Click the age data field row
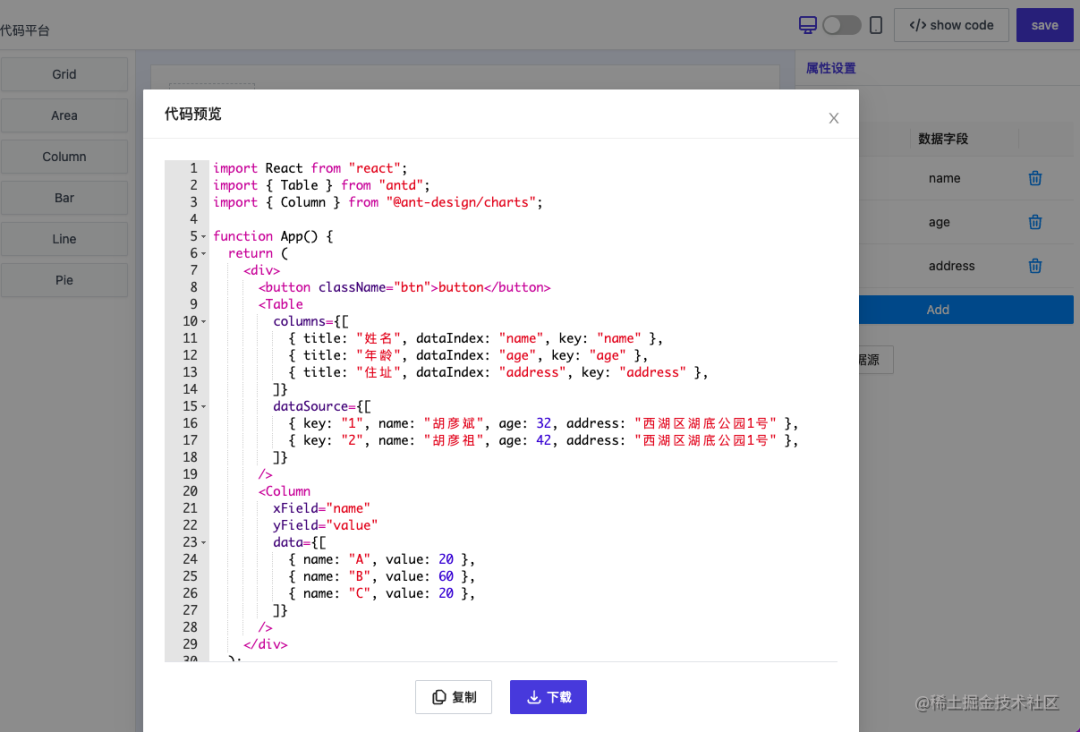This screenshot has height=732, width=1080. (966, 222)
